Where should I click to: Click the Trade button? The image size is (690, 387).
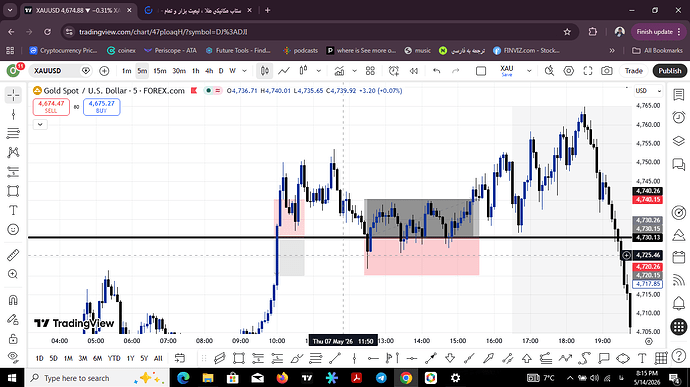[634, 71]
